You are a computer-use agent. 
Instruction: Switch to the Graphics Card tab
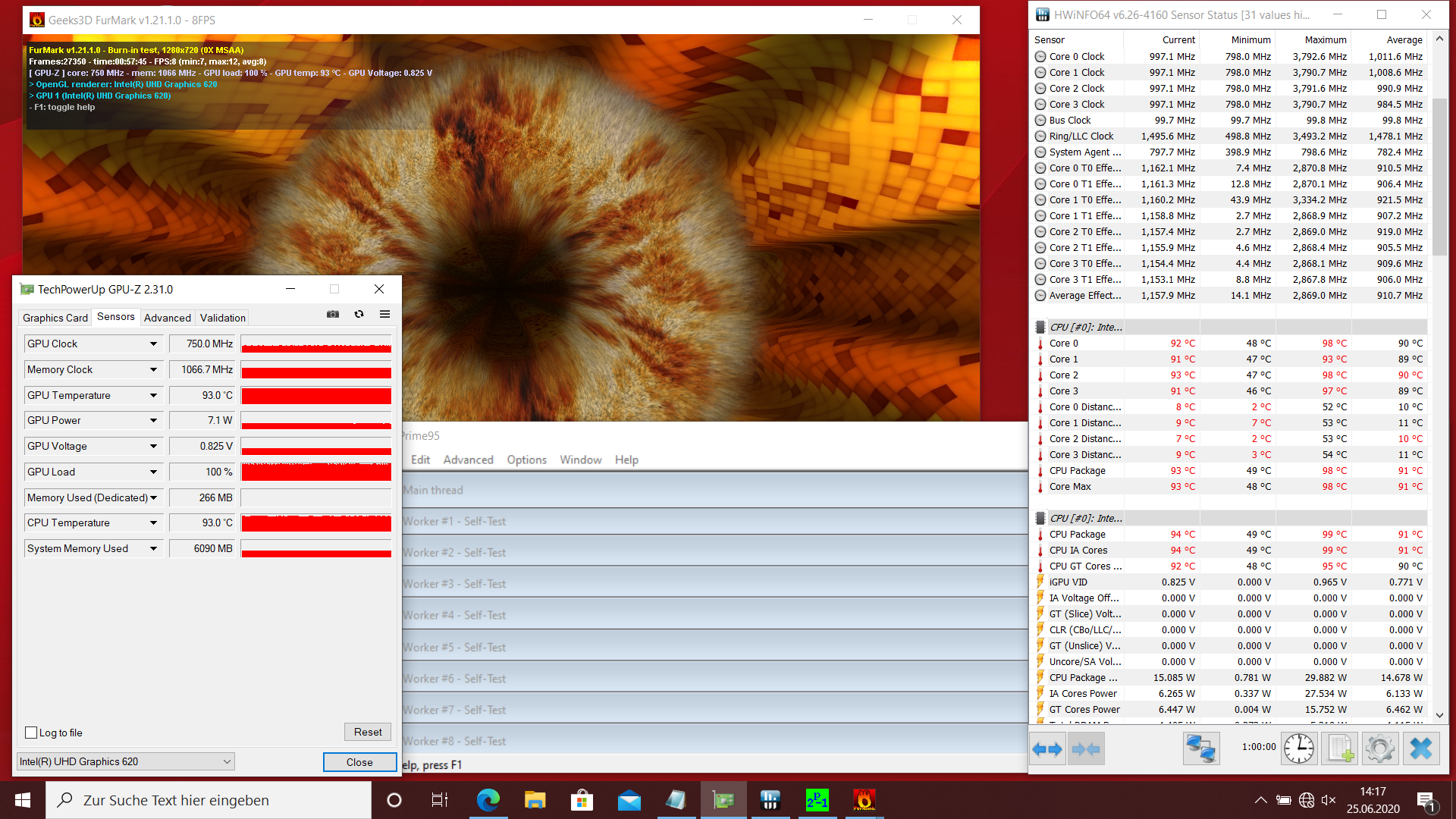[55, 318]
